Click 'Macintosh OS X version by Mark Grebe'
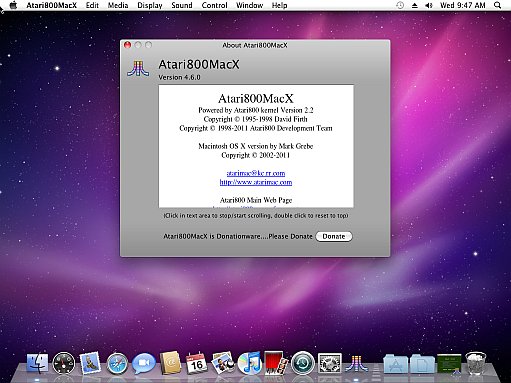 256,146
